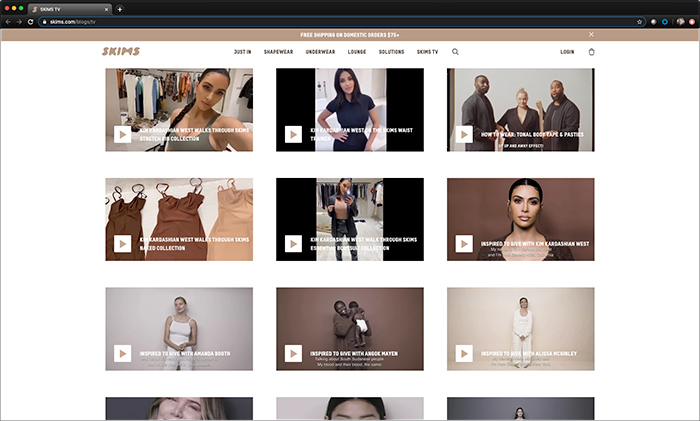This screenshot has width=700, height=421.
Task: Play the SKIMS Waist Trainer video
Action: [293, 134]
